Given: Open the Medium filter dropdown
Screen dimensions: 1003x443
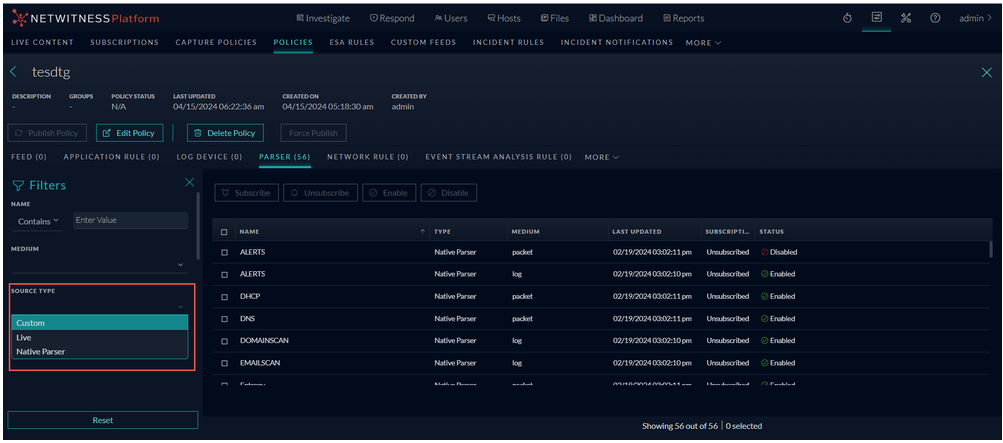Looking at the screenshot, I should [x=180, y=265].
